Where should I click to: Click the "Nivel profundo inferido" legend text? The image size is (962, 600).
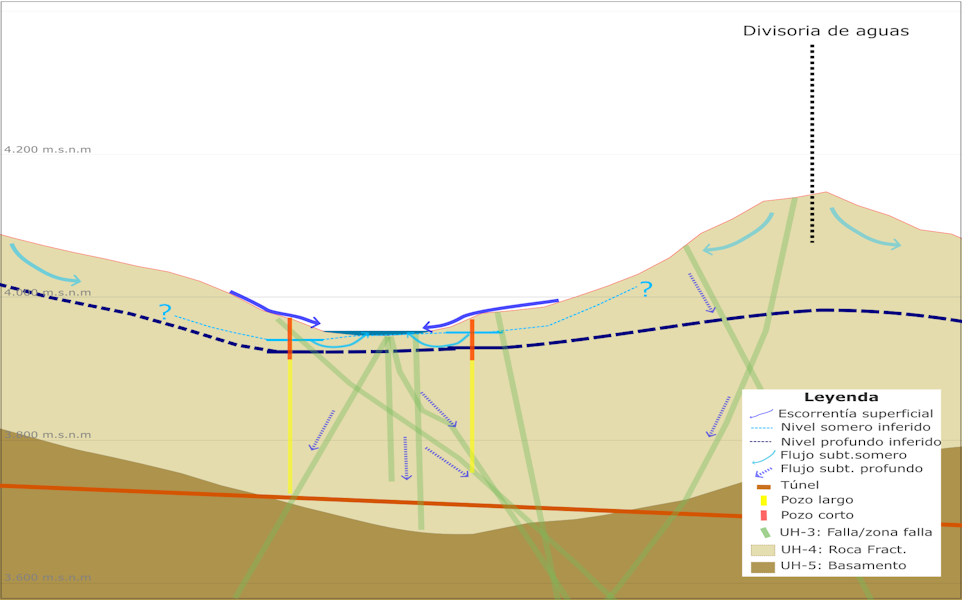[x=860, y=441]
